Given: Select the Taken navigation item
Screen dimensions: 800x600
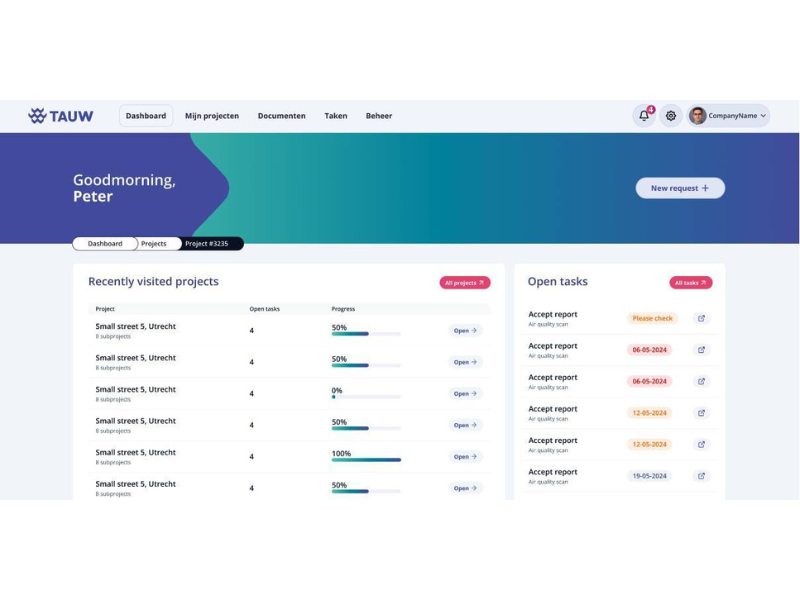Looking at the screenshot, I should pyautogui.click(x=336, y=115).
